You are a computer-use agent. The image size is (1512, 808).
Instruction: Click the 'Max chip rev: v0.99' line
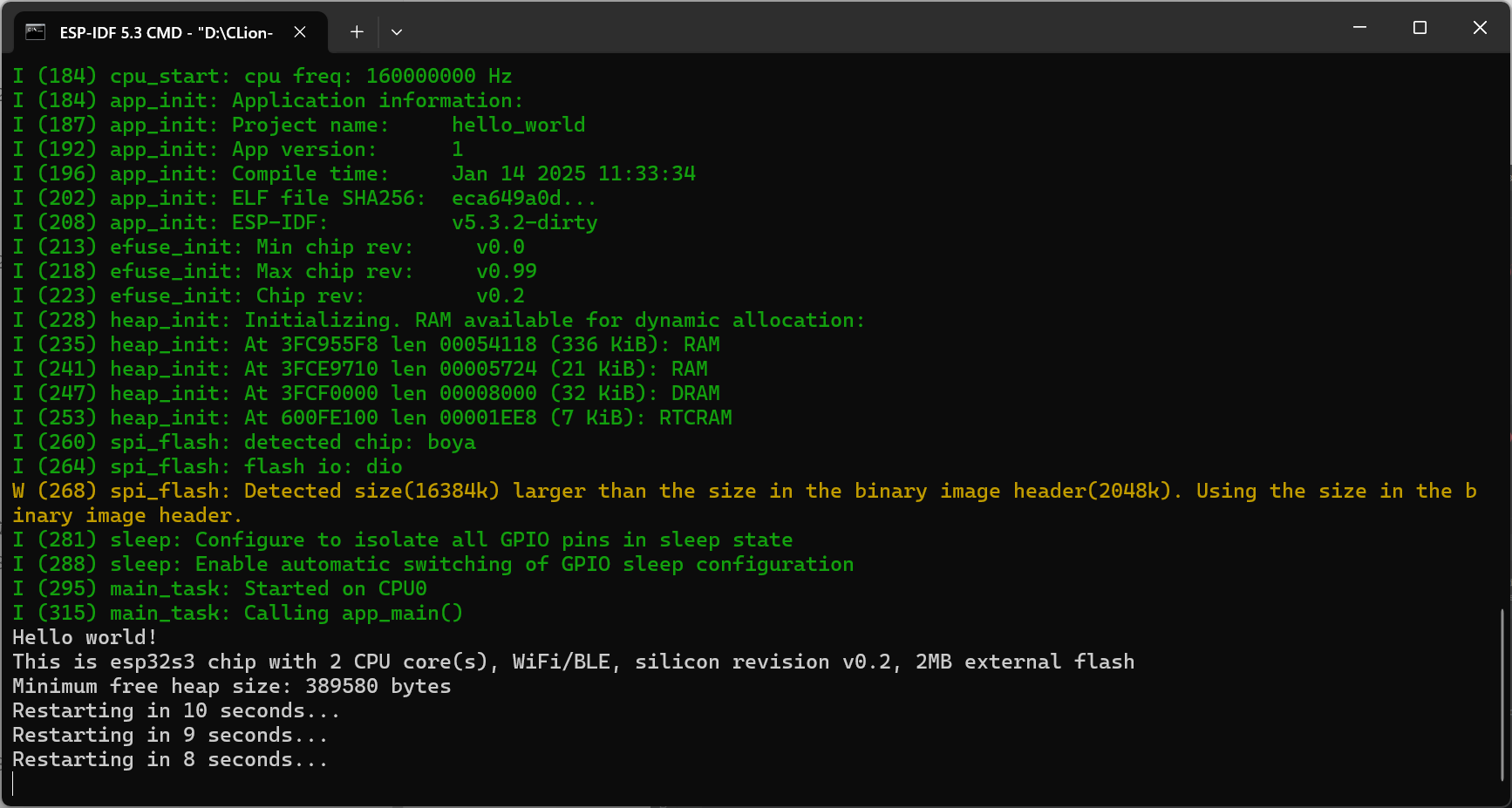pos(275,272)
